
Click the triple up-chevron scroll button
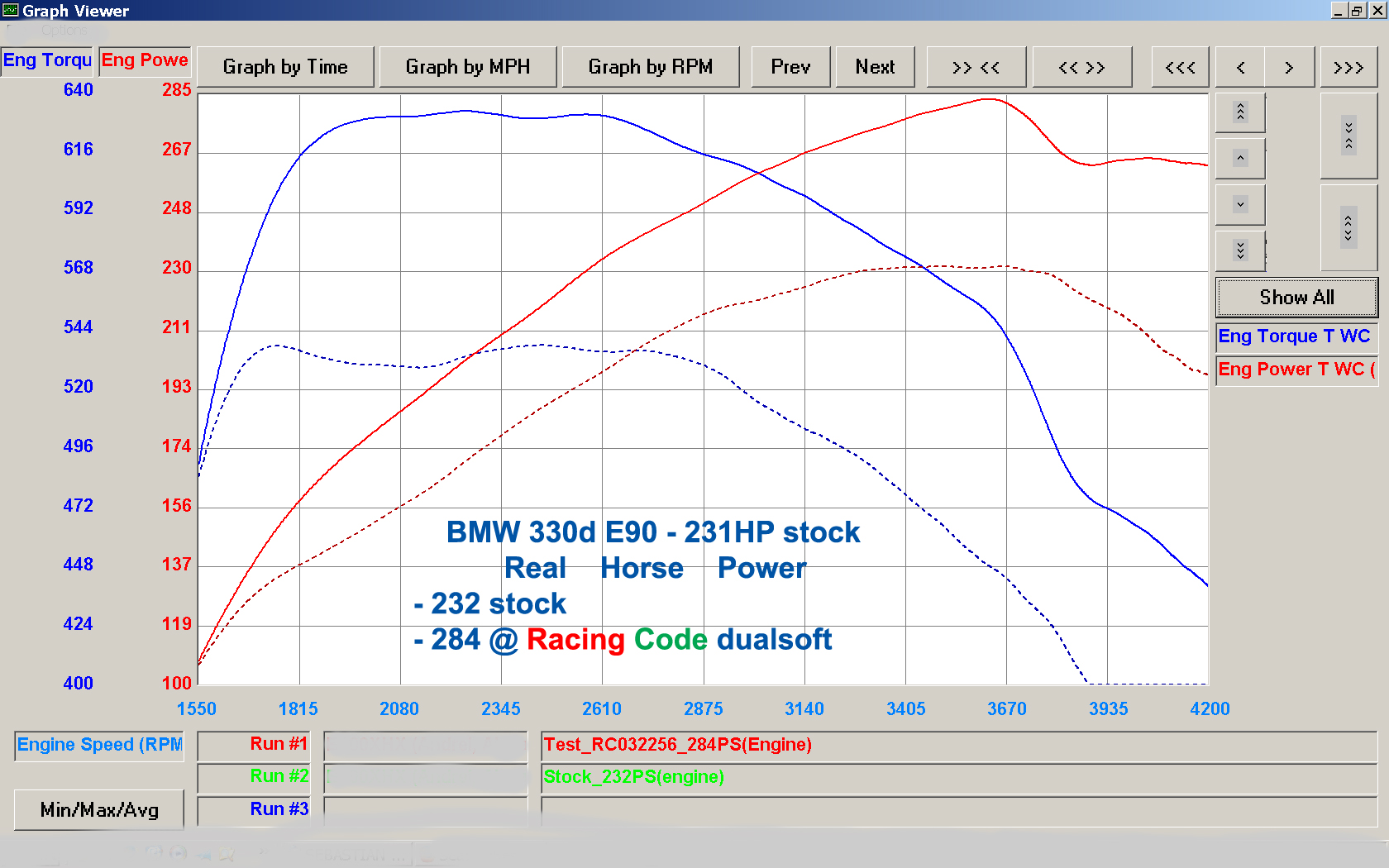click(x=1240, y=112)
